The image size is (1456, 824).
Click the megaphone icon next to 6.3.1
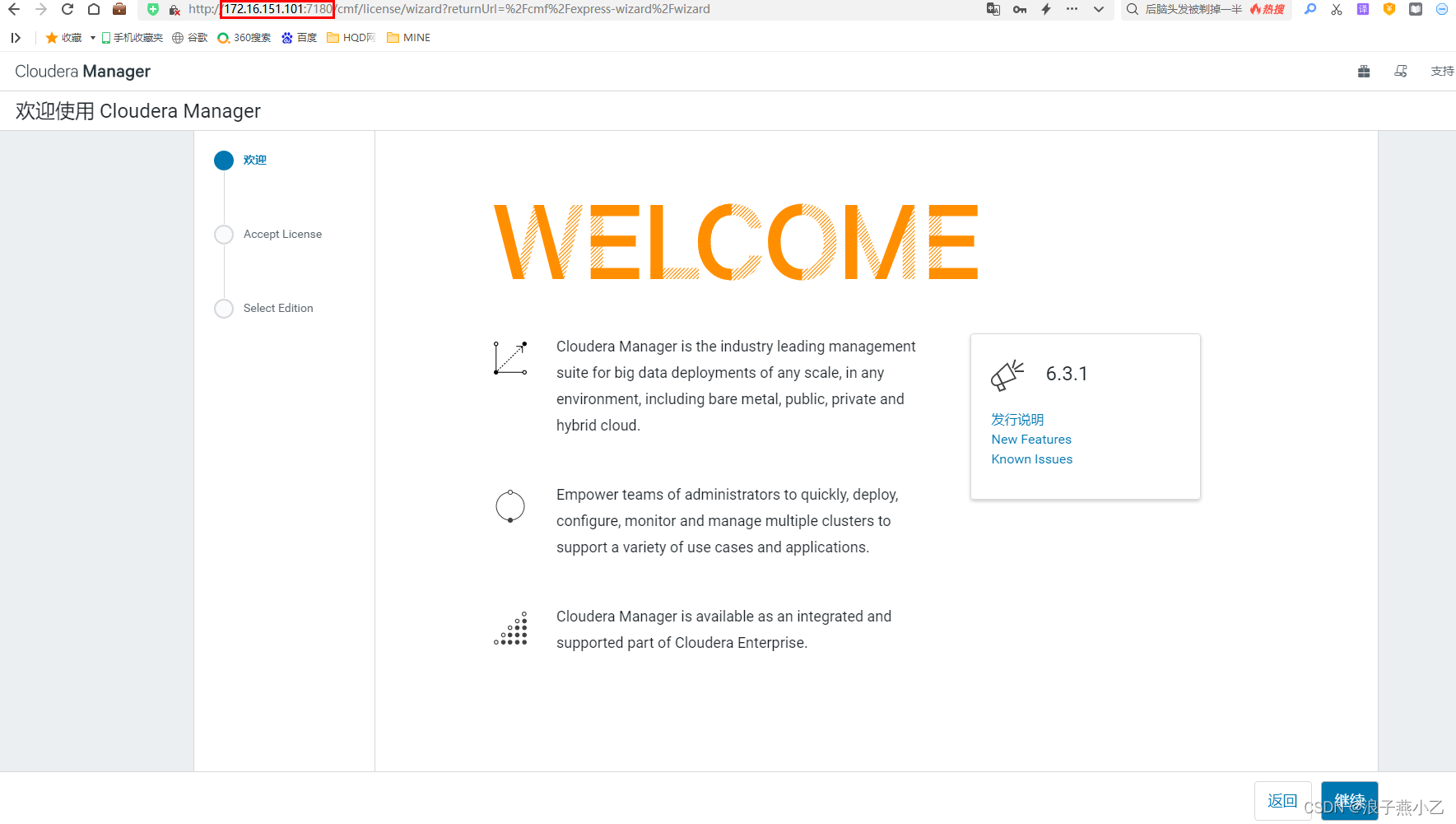click(1007, 375)
